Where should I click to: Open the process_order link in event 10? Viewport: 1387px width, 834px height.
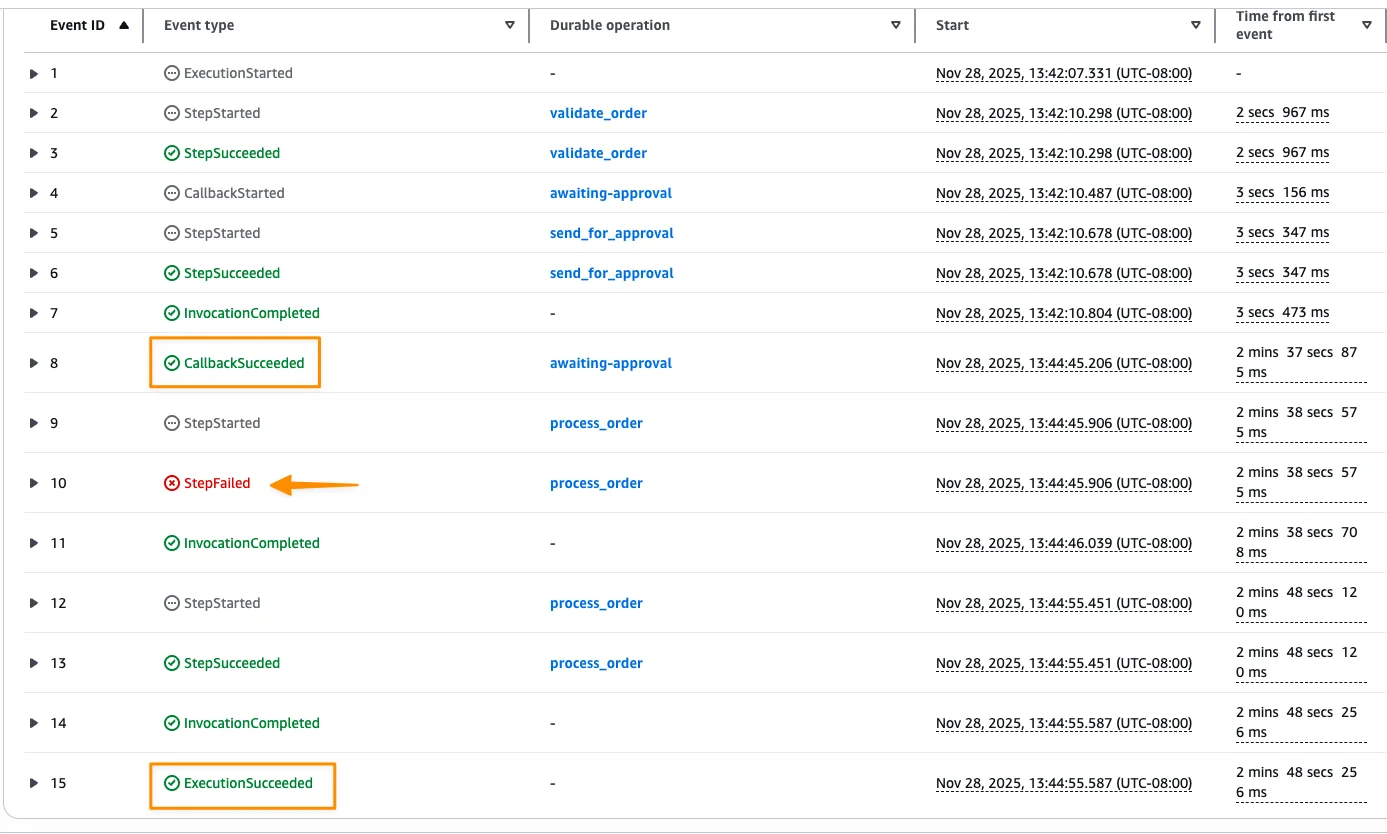596,483
